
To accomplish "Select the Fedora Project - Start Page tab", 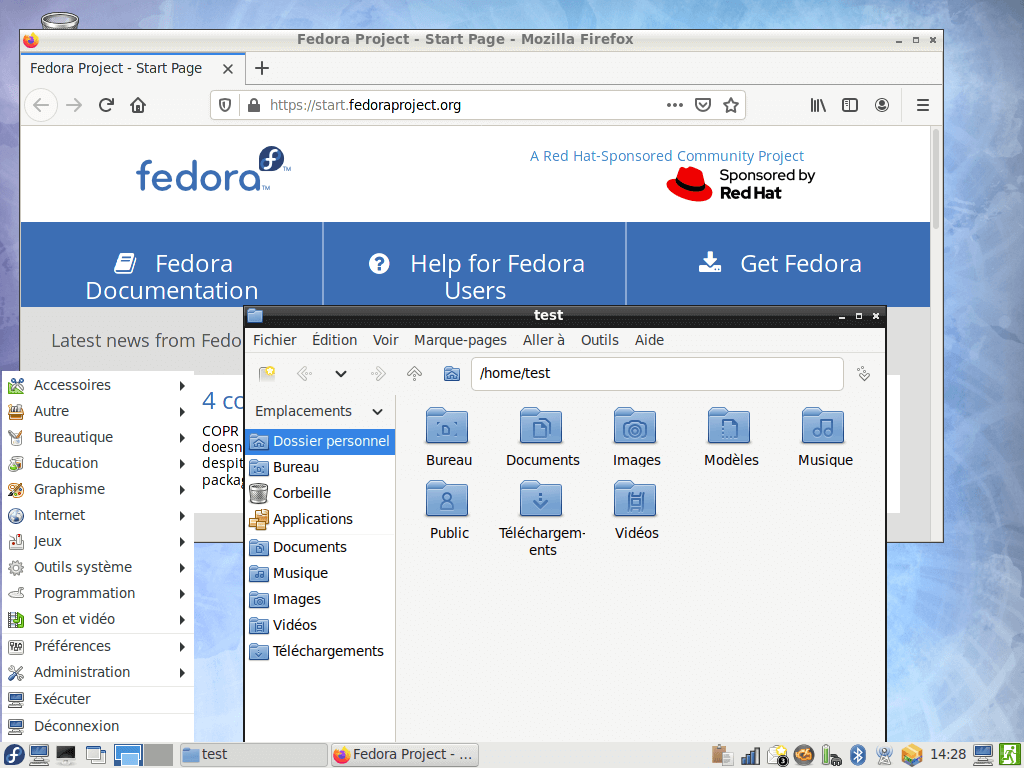I will click(x=133, y=69).
